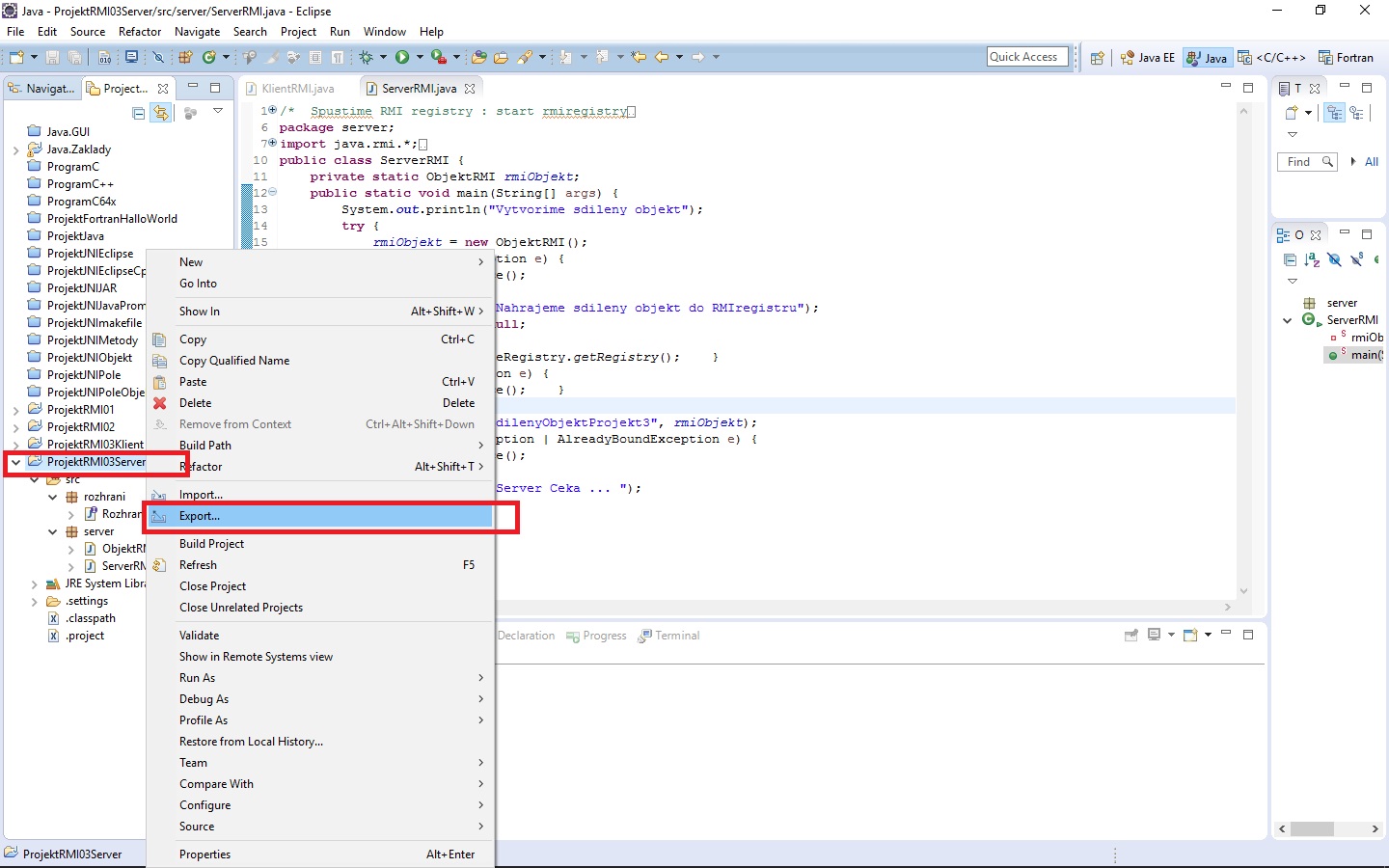Hide fields in the Outline view
The height and width of the screenshot is (868, 1389).
(1334, 258)
